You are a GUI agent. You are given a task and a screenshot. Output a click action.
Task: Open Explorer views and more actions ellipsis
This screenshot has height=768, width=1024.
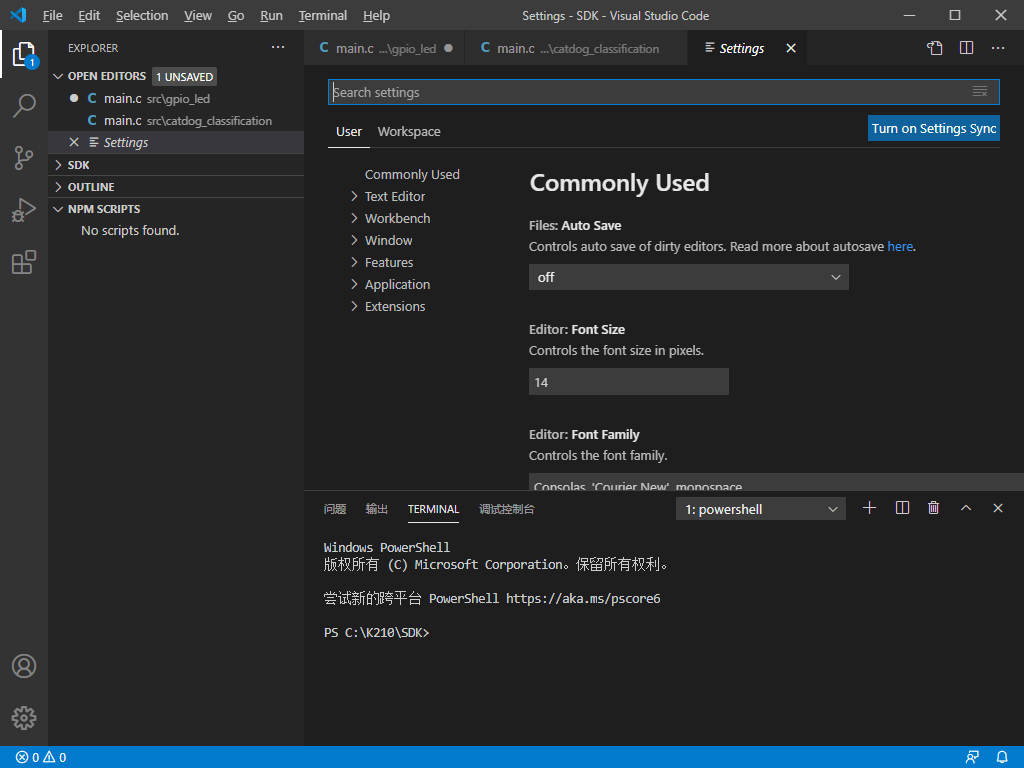point(278,48)
